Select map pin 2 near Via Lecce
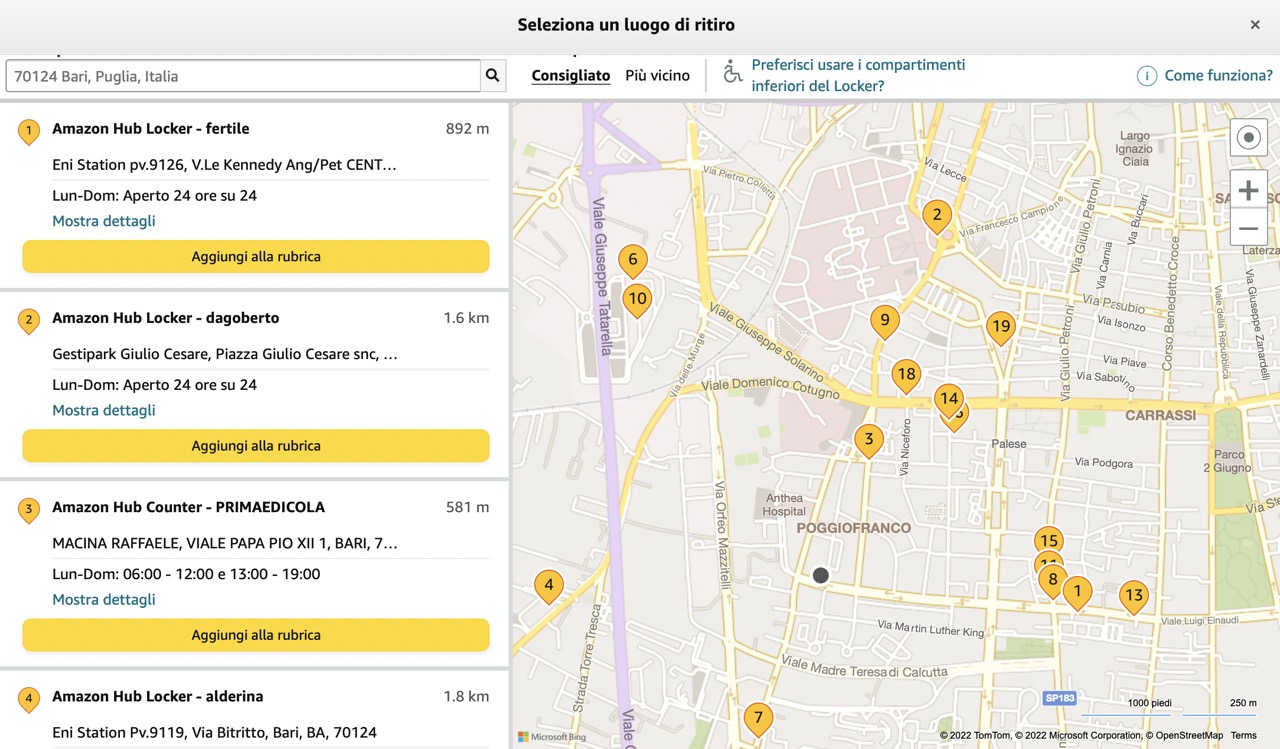This screenshot has height=749, width=1280. point(936,215)
